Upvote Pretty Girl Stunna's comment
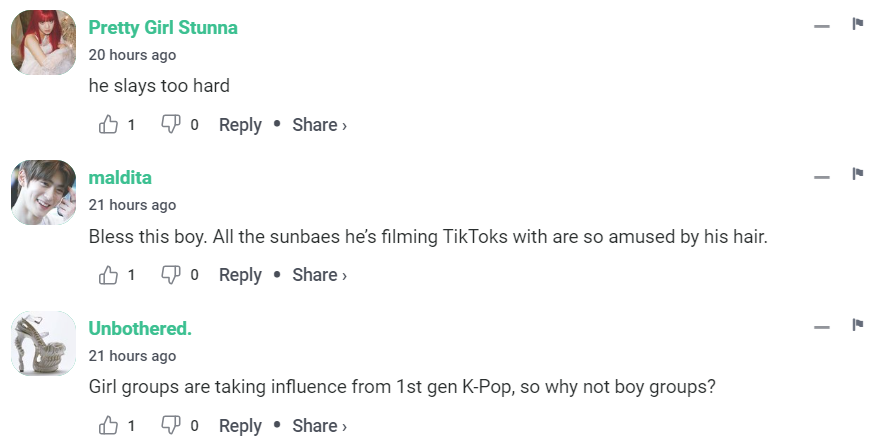 109,125
